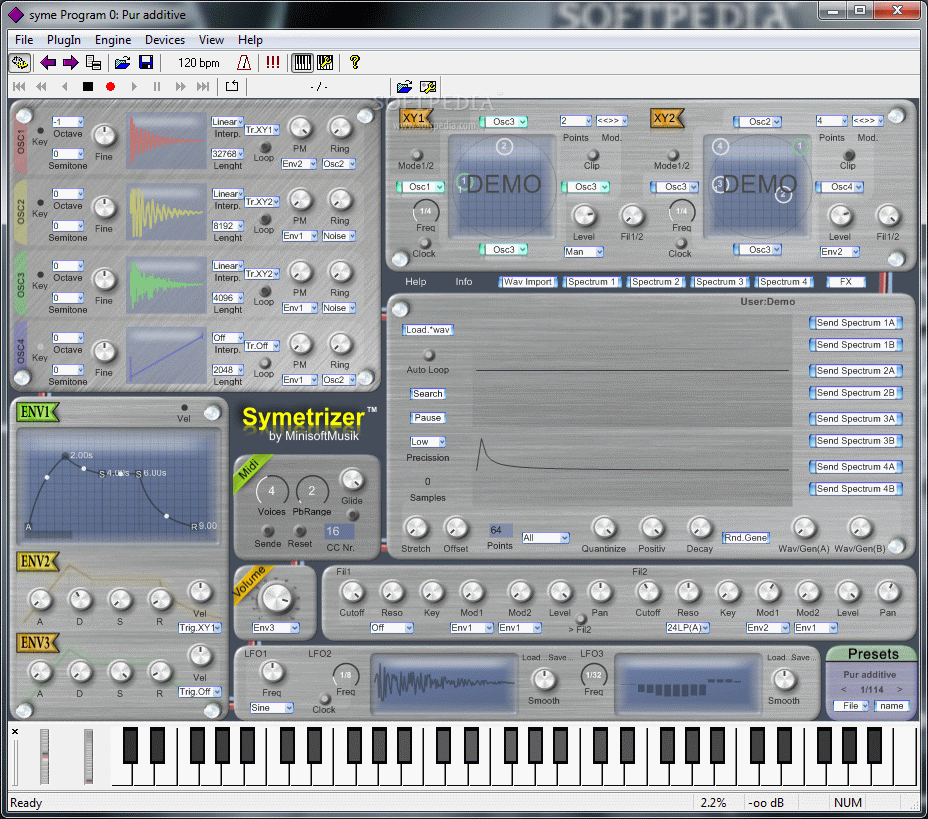Viewport: 928px width, 819px height.
Task: Click the black stop button
Action: tap(88, 87)
